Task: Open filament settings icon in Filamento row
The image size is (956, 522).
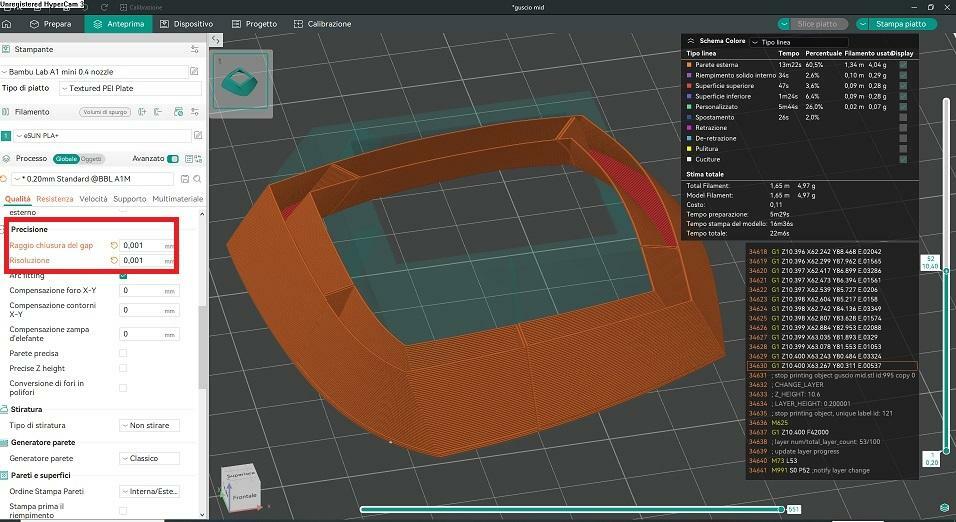Action: pos(194,112)
